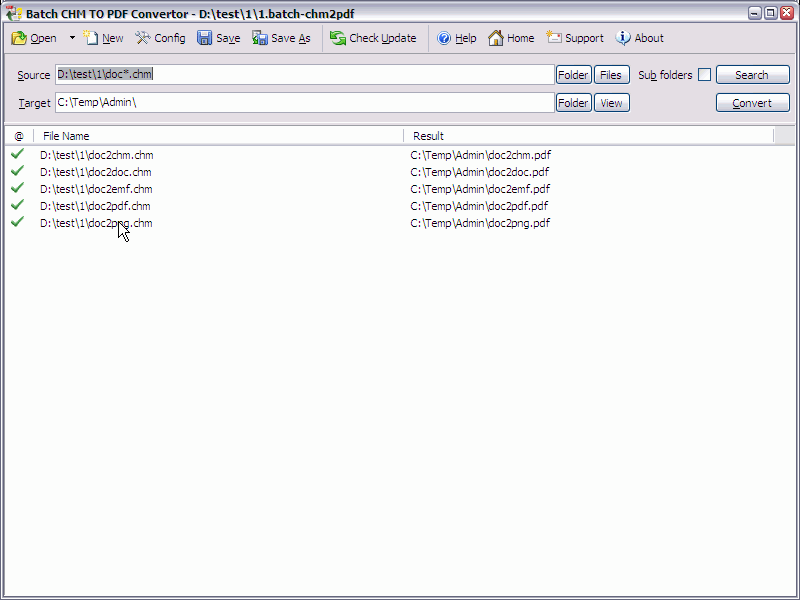The height and width of the screenshot is (600, 800).
Task: Click green checkmark for doc2doc.chm
Action: (17, 170)
